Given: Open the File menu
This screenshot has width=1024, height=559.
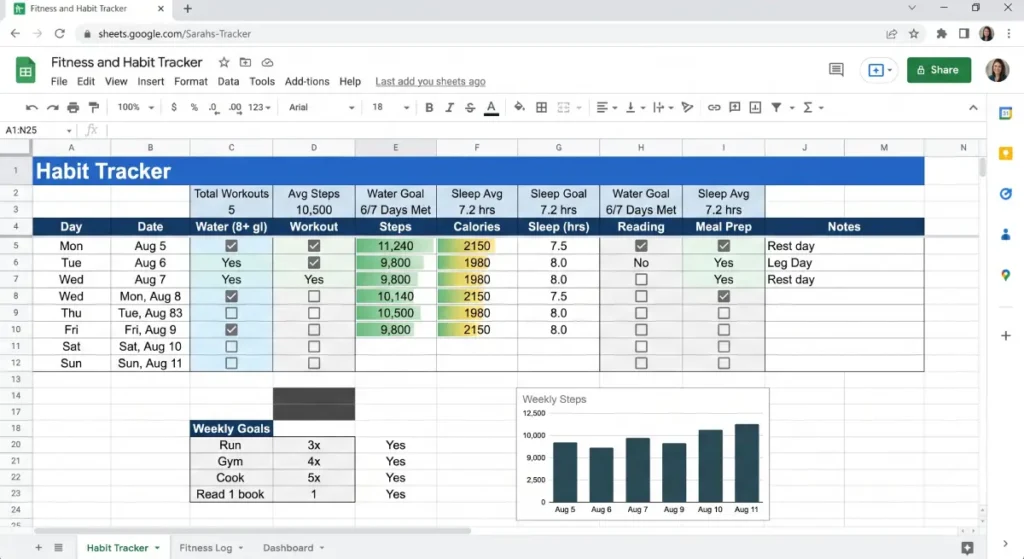Looking at the screenshot, I should point(59,82).
